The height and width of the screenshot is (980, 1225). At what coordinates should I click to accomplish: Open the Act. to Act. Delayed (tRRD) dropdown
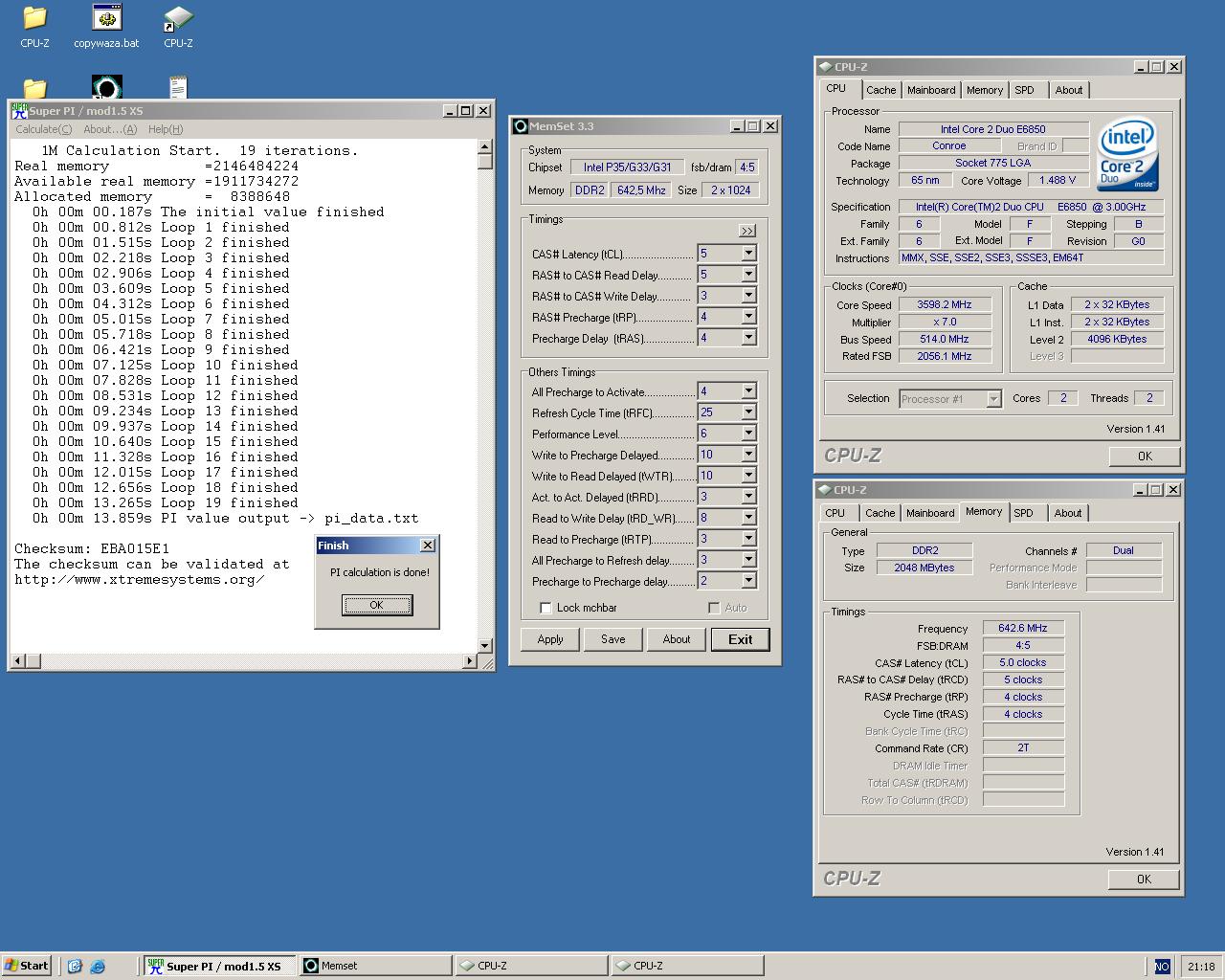pos(748,497)
